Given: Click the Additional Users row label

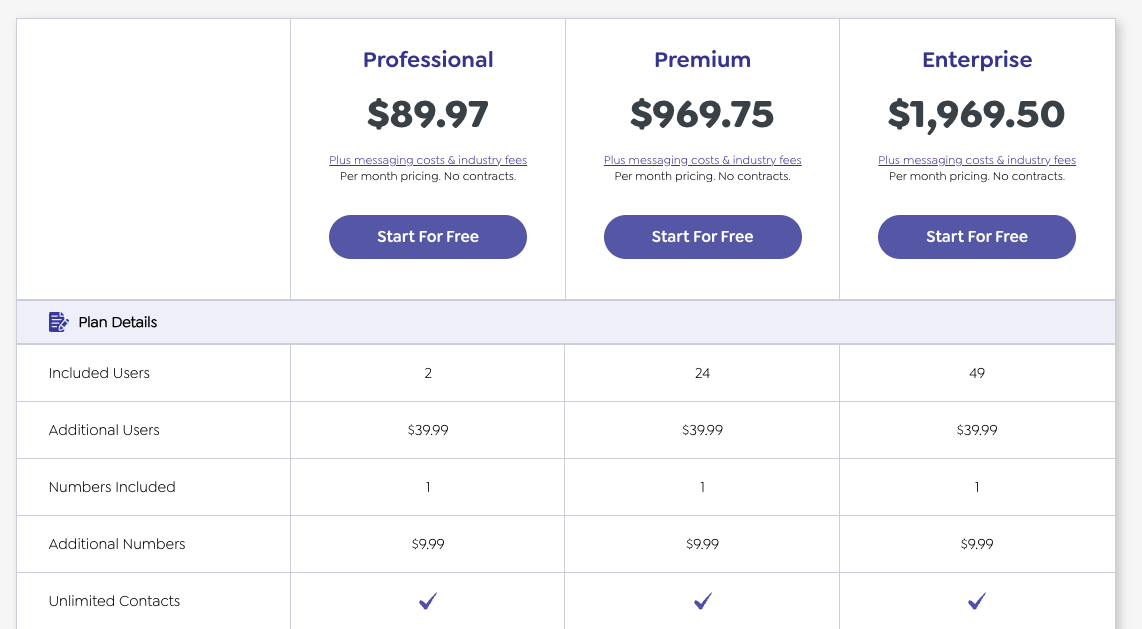Looking at the screenshot, I should click(x=104, y=429).
